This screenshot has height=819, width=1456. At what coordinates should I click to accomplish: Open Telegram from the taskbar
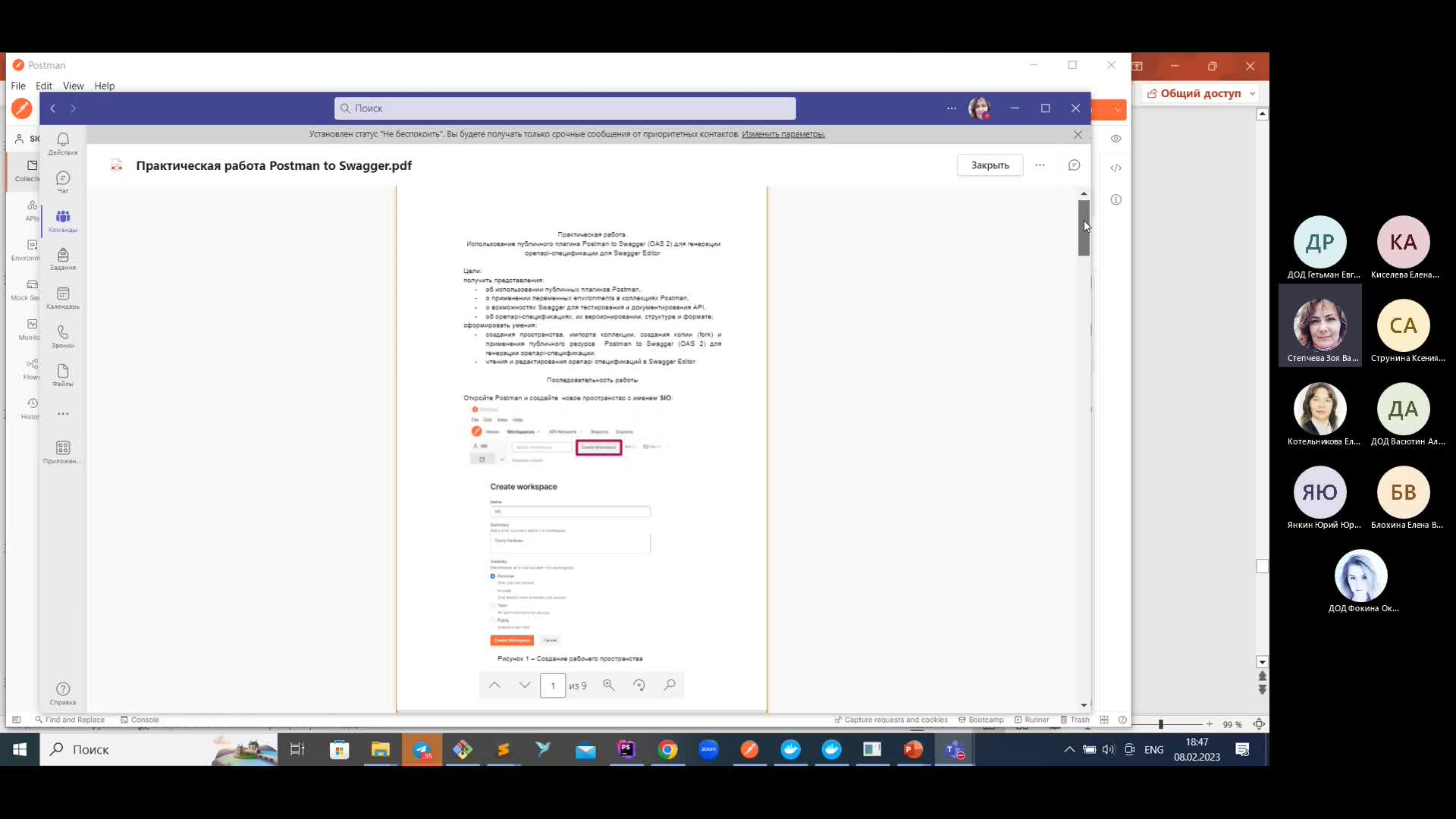pos(422,749)
